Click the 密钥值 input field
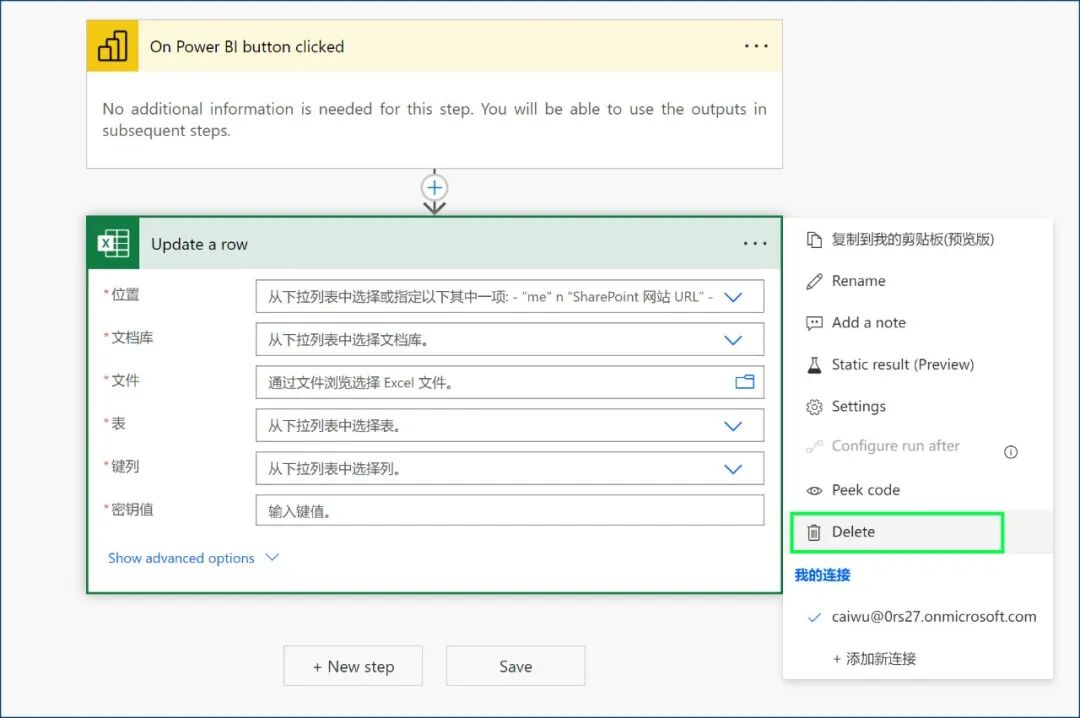The width and height of the screenshot is (1080, 718). [x=510, y=510]
